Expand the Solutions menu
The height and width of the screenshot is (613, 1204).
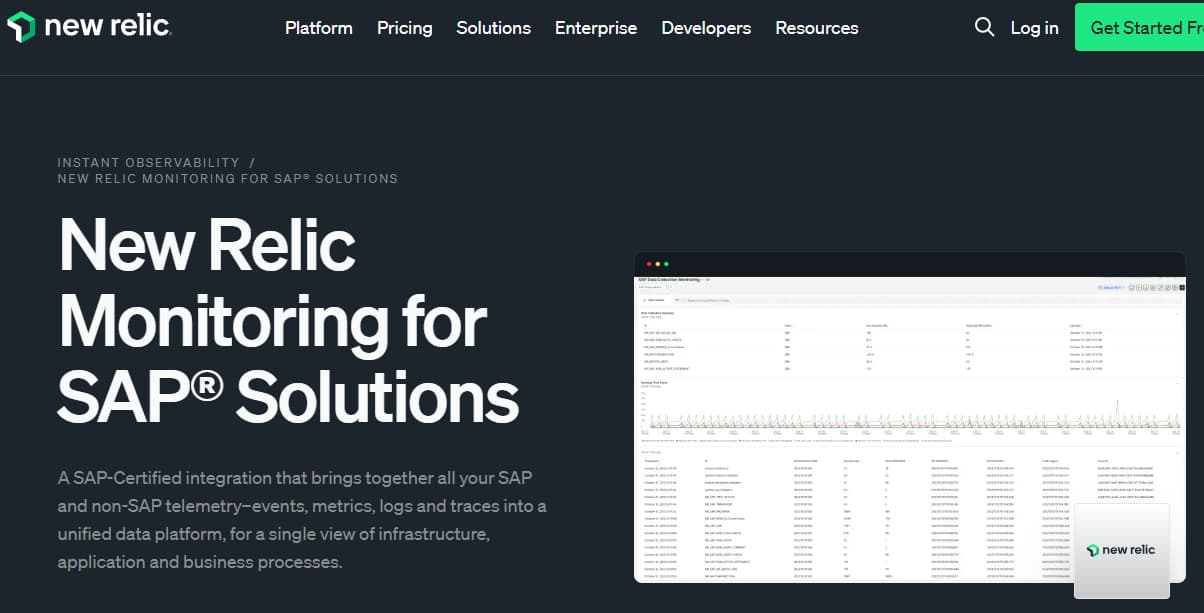click(493, 28)
